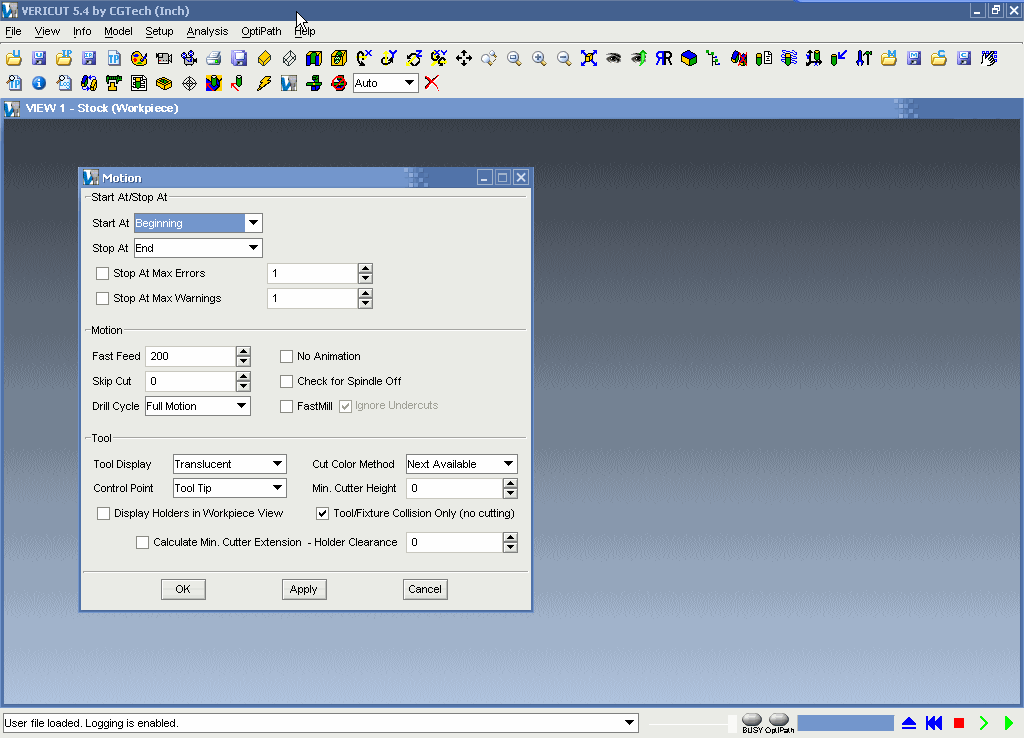The height and width of the screenshot is (738, 1024).
Task: Open the Auto dropdown in toolbar
Action: (x=386, y=83)
